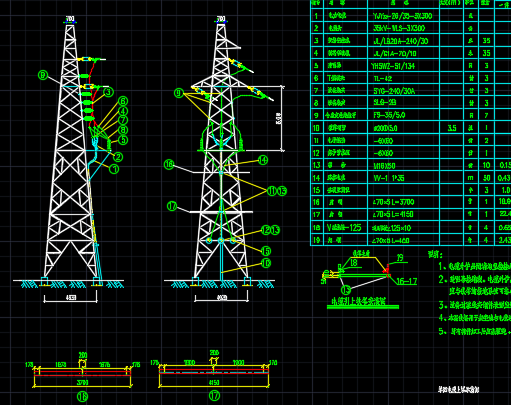Viewport: 511px width, 405px height.
Task: Select circled 17 label under bottom beam detail
Action: point(214,396)
